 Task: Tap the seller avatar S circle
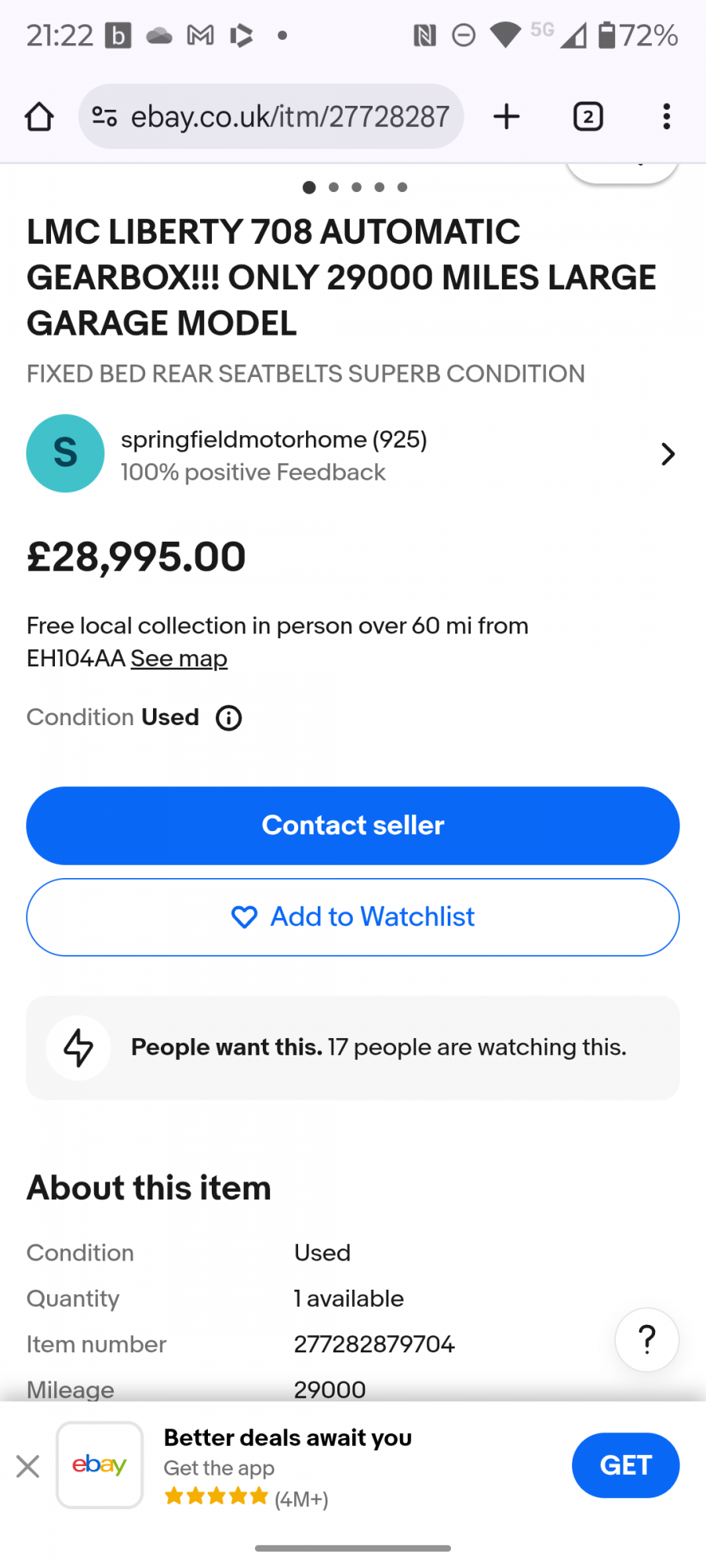coord(66,454)
